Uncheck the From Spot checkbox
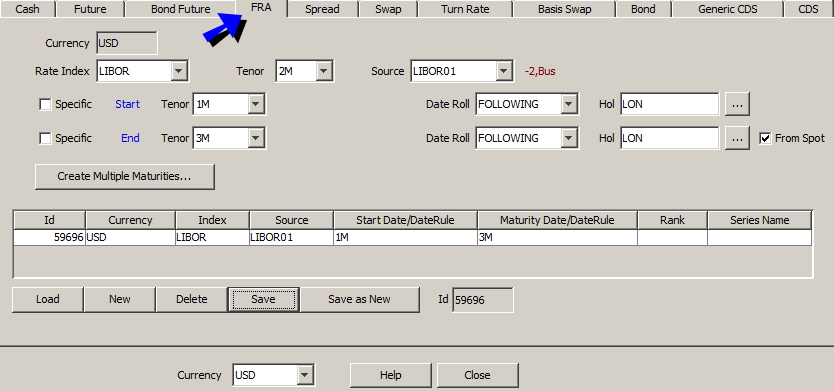This screenshot has height=391, width=834. tap(765, 138)
